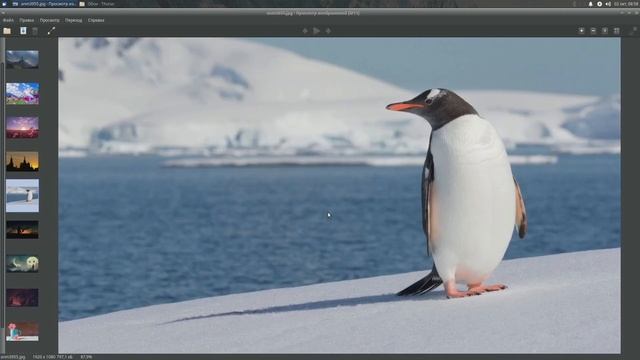640x360 pixels.
Task: Click the image file name in status bar
Action: 13,357
